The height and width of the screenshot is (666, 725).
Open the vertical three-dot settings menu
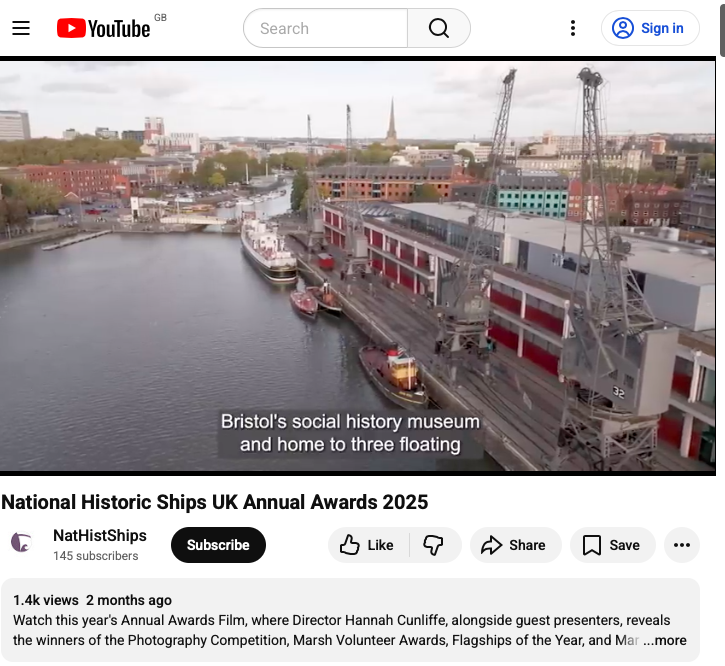(x=572, y=28)
